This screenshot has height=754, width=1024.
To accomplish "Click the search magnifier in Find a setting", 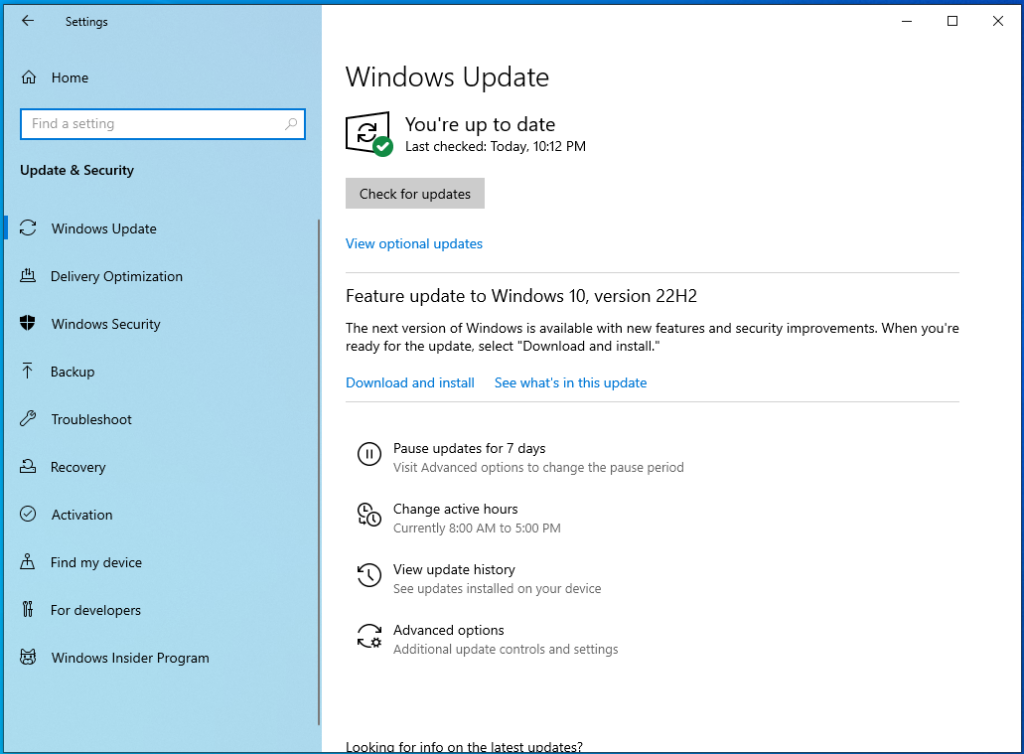I will pyautogui.click(x=291, y=124).
